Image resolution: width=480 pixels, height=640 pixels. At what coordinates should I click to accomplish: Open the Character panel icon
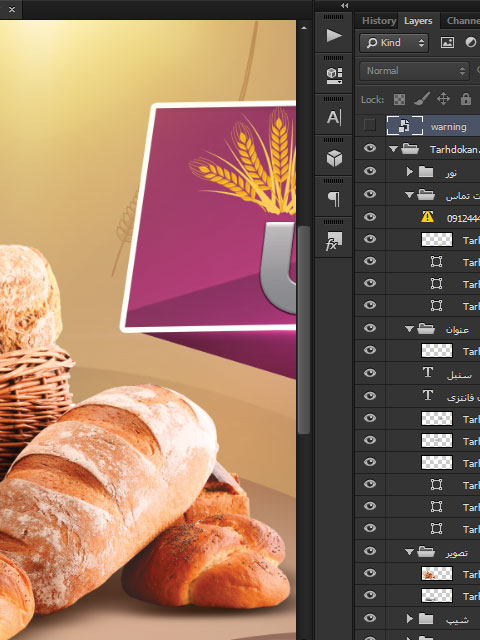334,118
